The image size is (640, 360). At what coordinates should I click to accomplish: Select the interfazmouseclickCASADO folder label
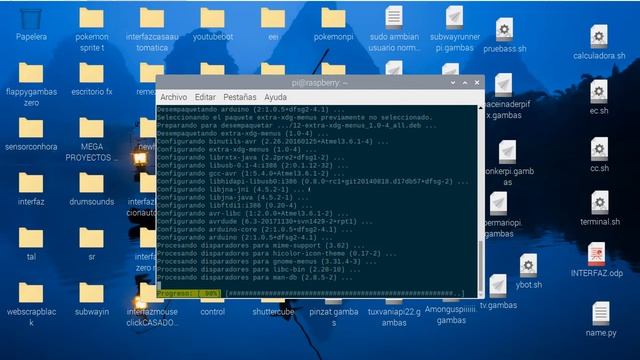click(152, 317)
